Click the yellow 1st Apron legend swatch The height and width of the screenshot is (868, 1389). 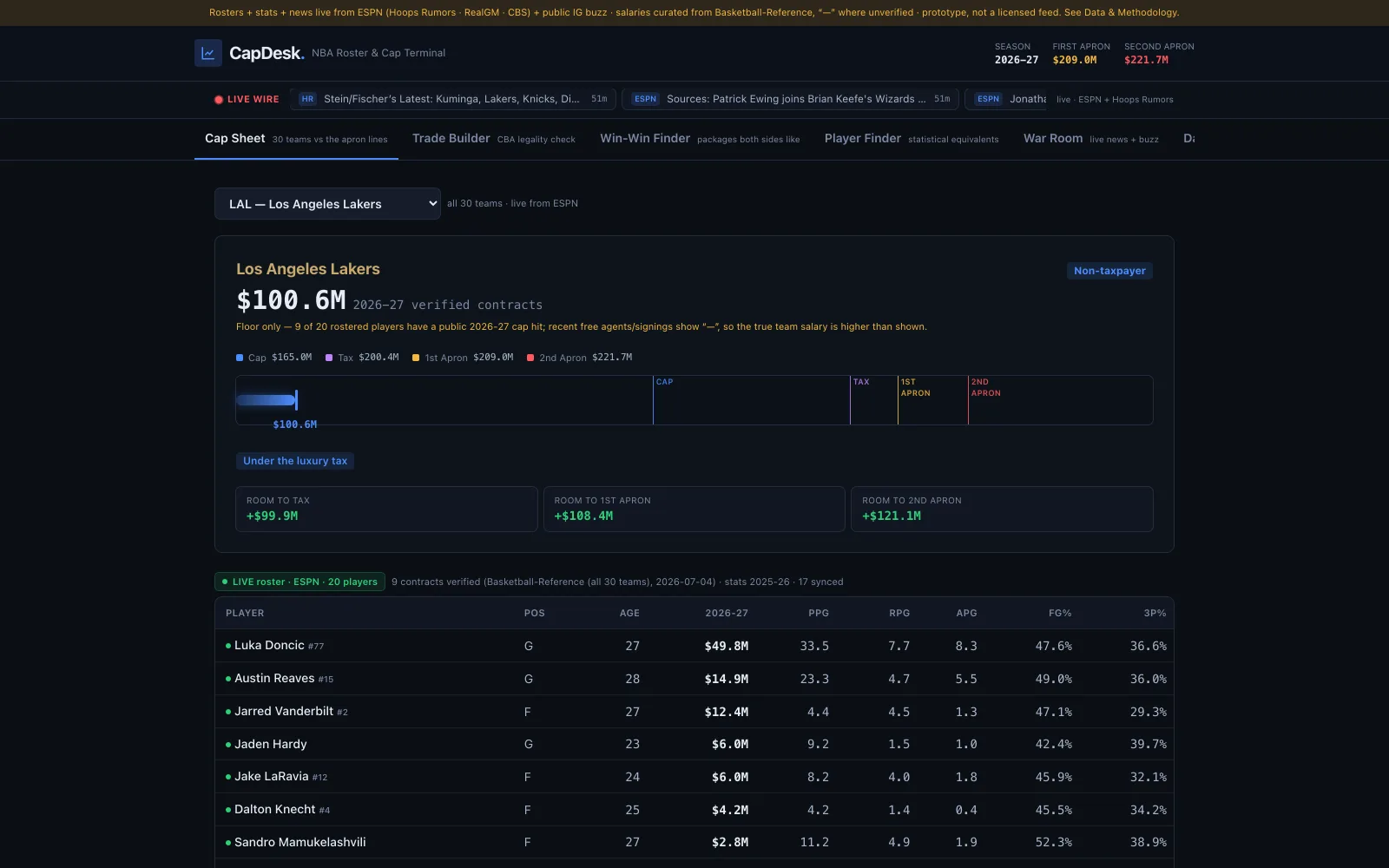tap(416, 358)
